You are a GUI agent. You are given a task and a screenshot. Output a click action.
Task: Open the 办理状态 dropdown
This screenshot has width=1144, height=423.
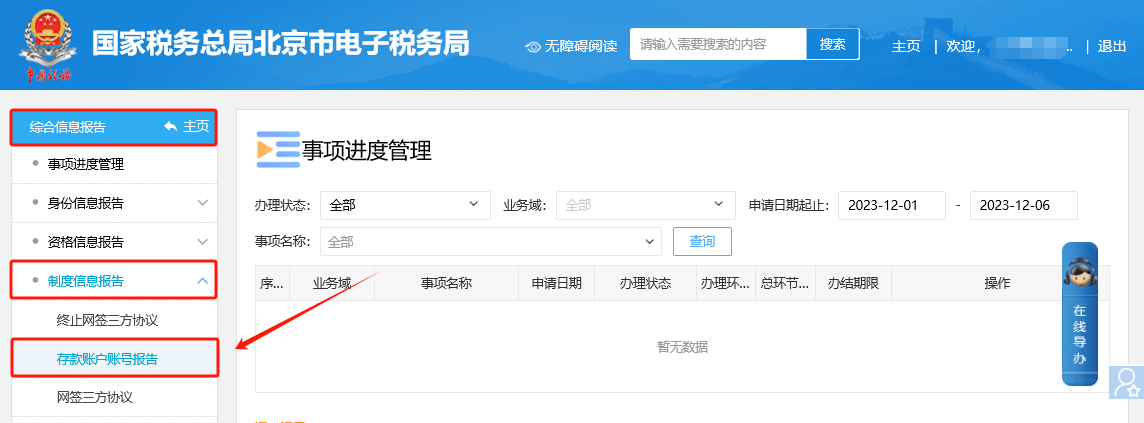tap(405, 205)
